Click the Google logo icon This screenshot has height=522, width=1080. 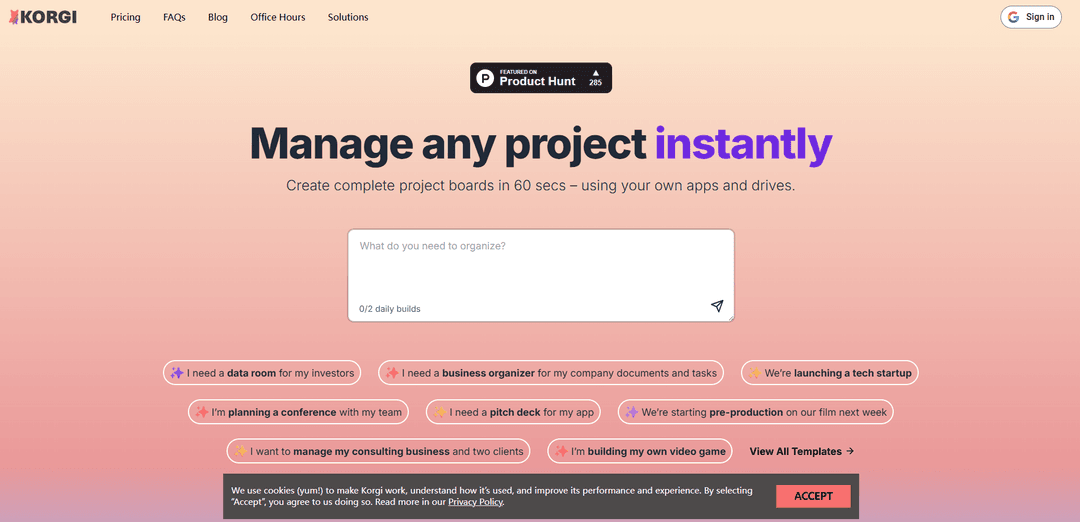click(1013, 17)
